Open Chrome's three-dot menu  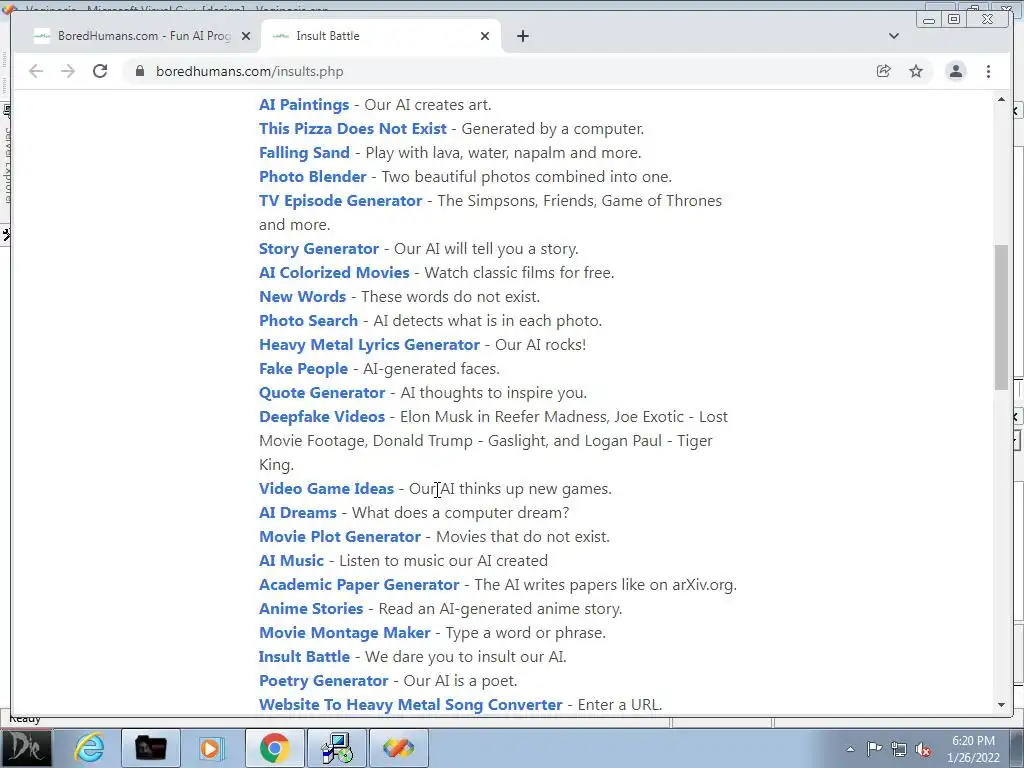[988, 71]
